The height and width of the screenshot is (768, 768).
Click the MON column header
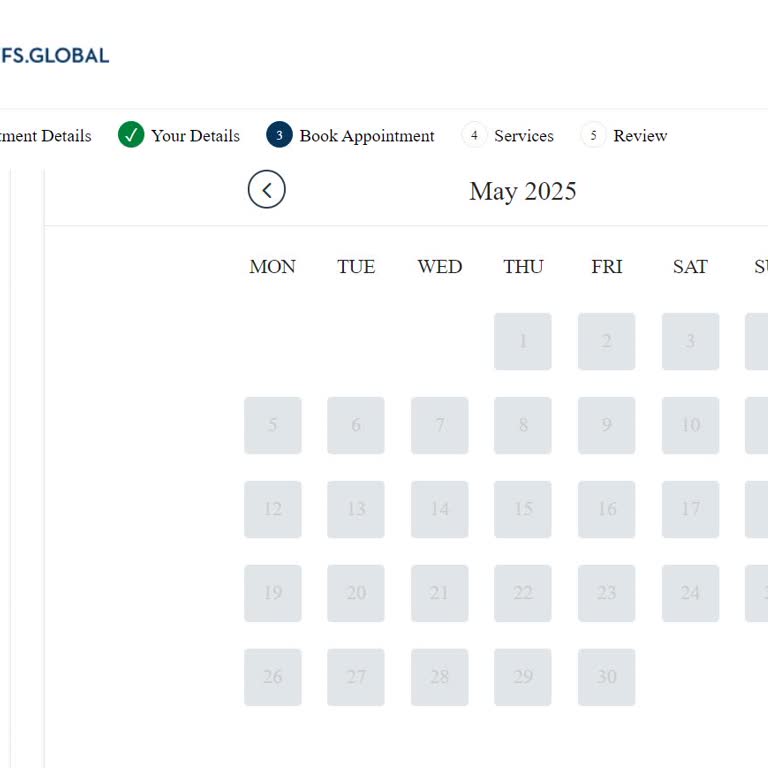pos(272,267)
